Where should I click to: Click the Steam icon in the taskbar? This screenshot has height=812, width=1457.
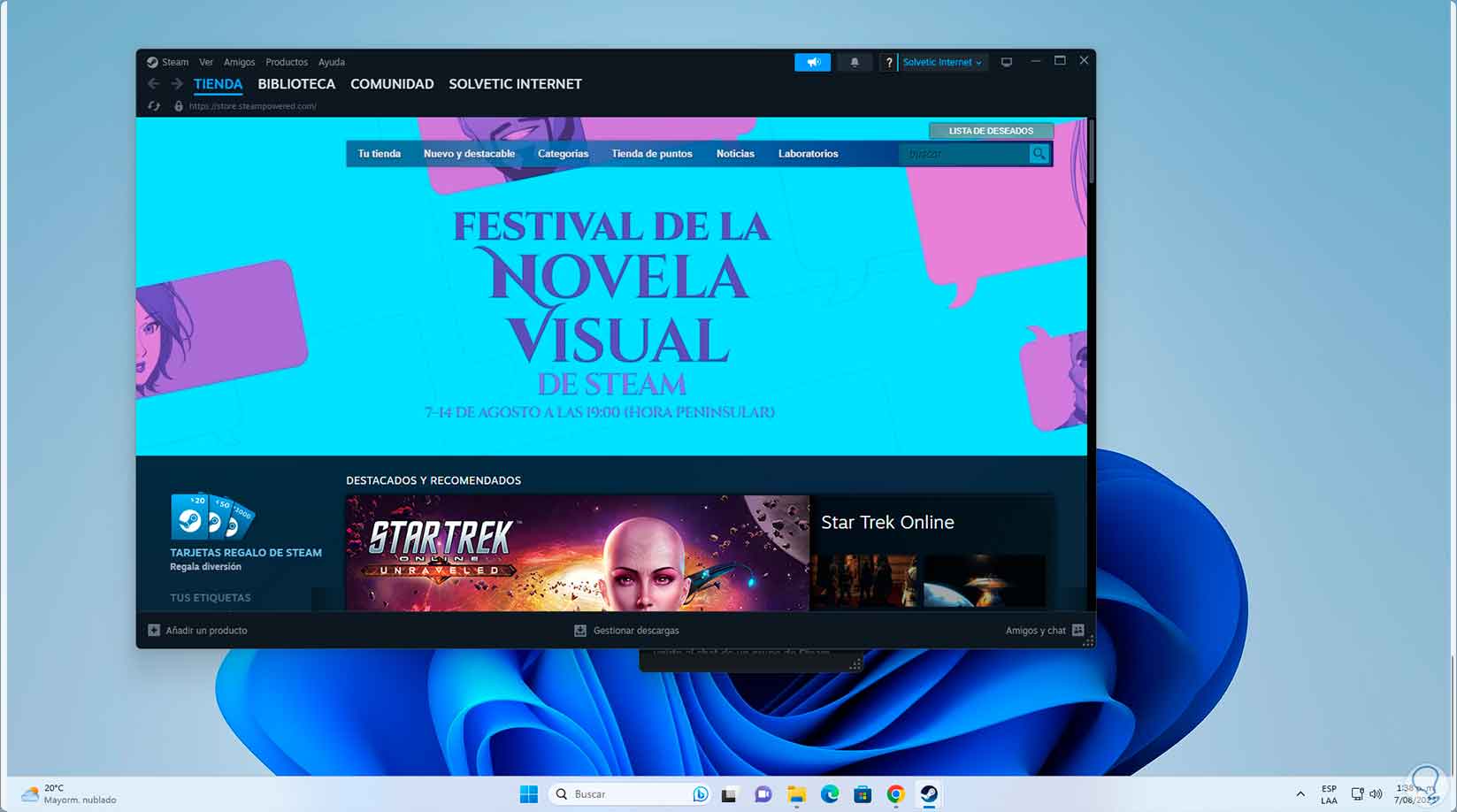point(929,794)
